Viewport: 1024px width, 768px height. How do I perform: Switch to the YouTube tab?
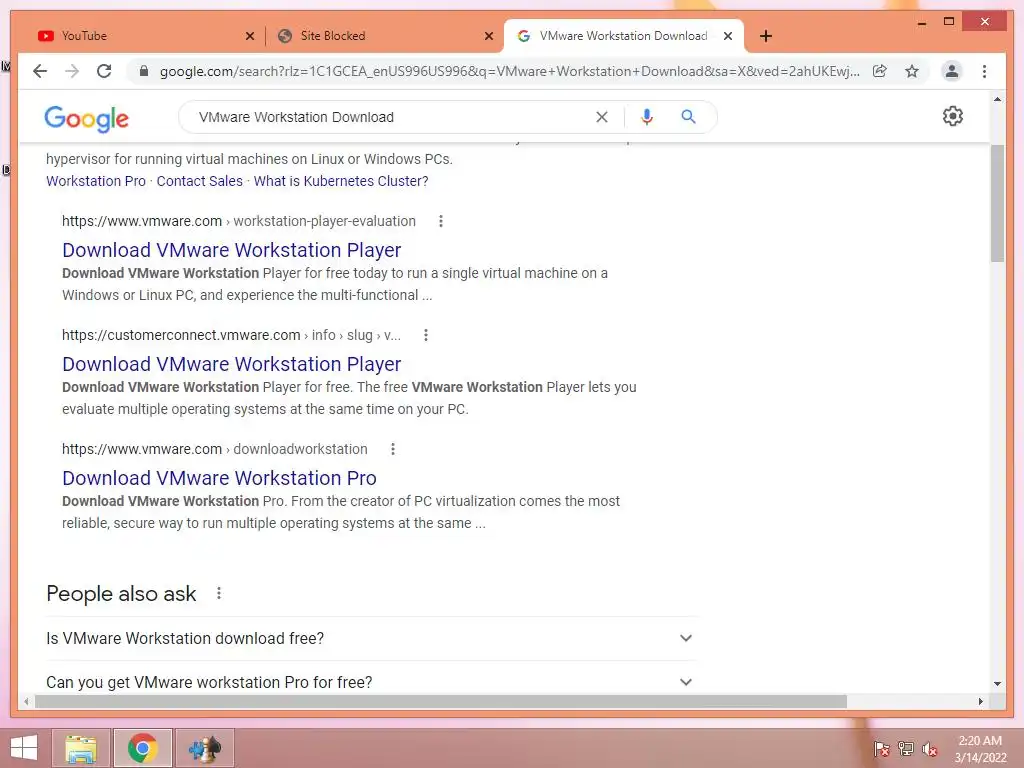(x=137, y=36)
